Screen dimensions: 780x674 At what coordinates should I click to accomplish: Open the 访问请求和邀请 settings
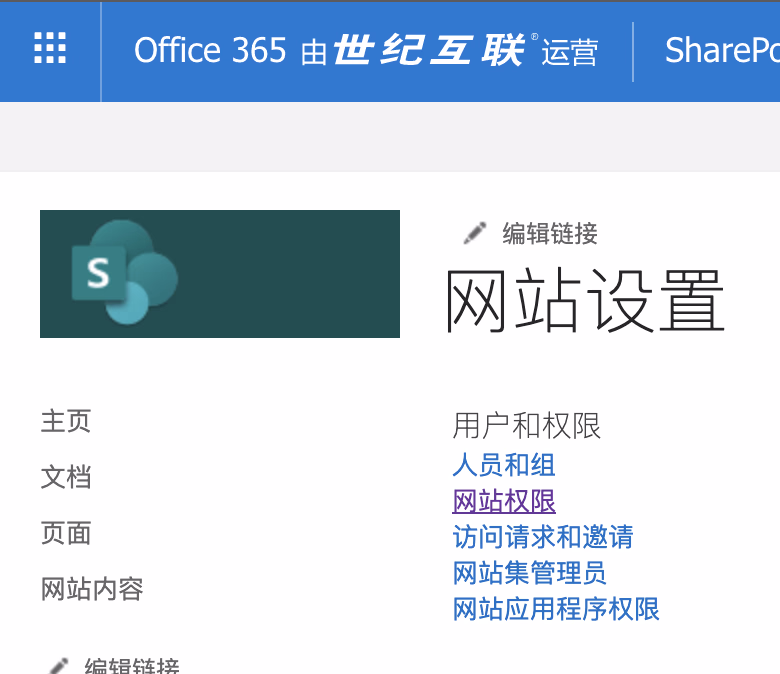[543, 537]
